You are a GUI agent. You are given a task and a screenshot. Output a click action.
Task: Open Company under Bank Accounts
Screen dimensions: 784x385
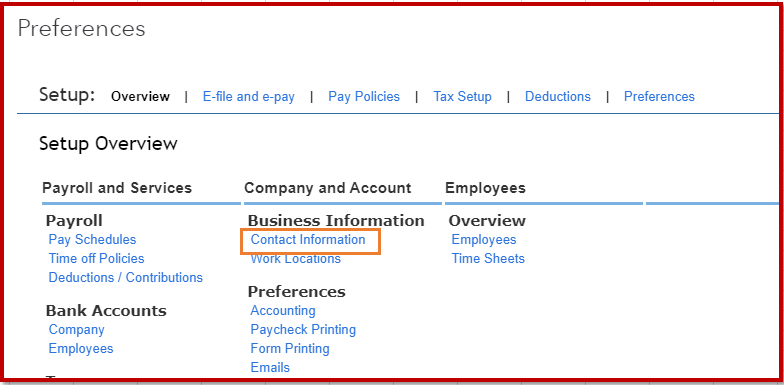click(76, 330)
